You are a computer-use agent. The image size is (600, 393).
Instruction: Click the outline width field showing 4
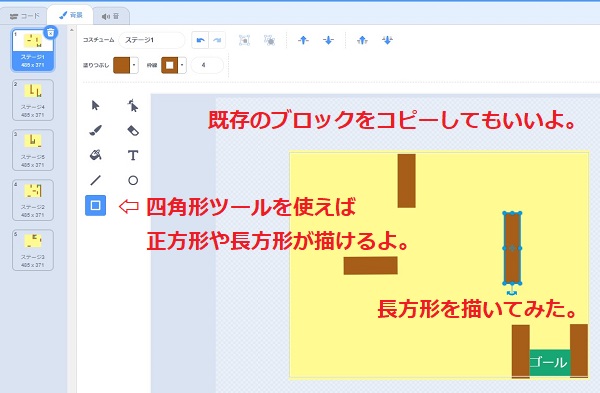pyautogui.click(x=207, y=65)
